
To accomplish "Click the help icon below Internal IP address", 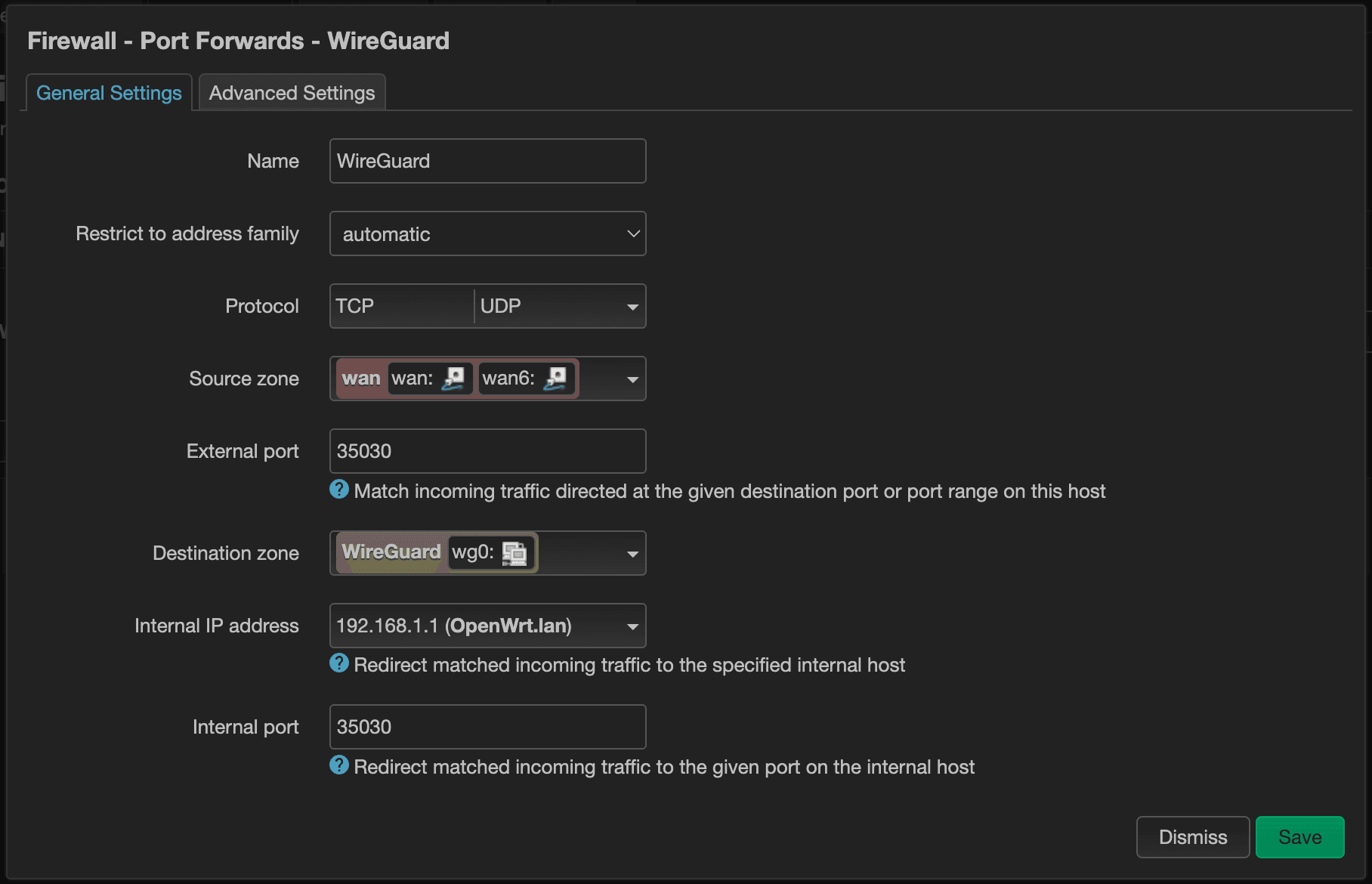I will point(339,663).
